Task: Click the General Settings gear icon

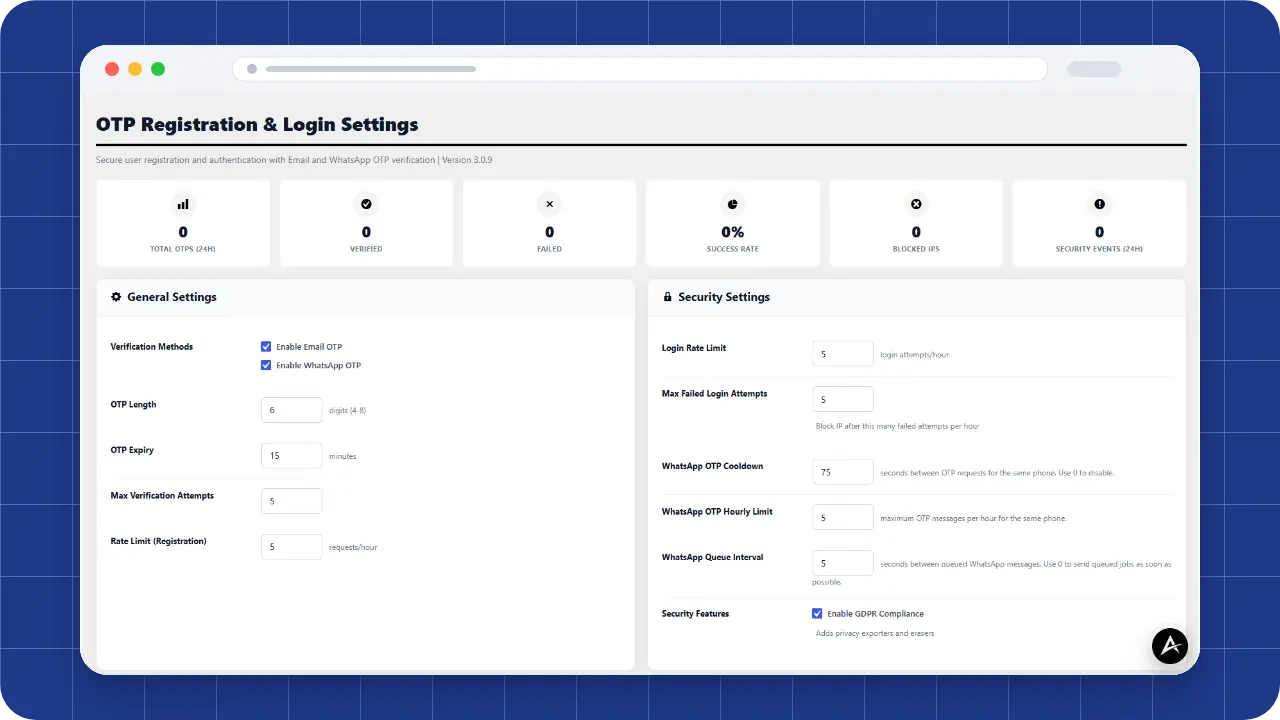Action: 116,297
